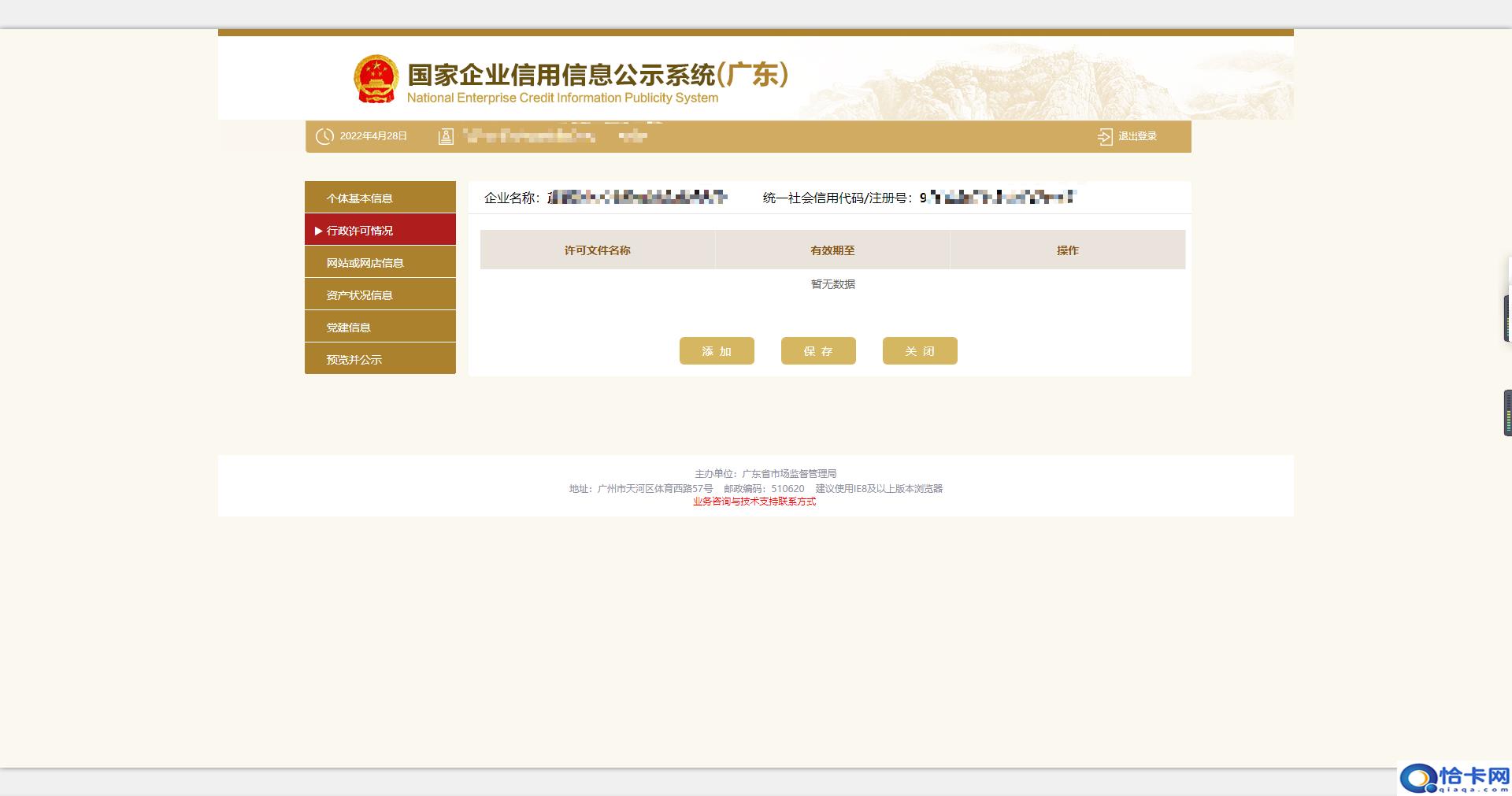Click the 关闭 button
This screenshot has height=796, width=1512.
click(919, 350)
